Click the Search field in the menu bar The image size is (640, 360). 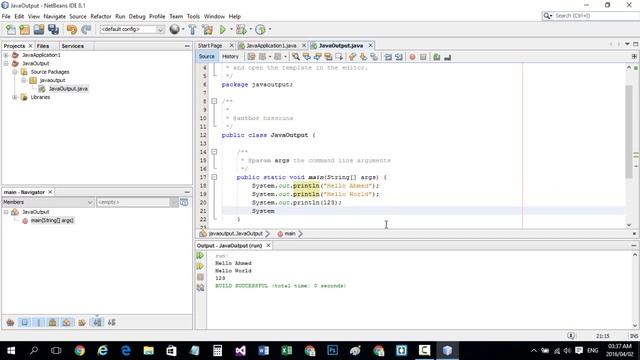tap(594, 16)
